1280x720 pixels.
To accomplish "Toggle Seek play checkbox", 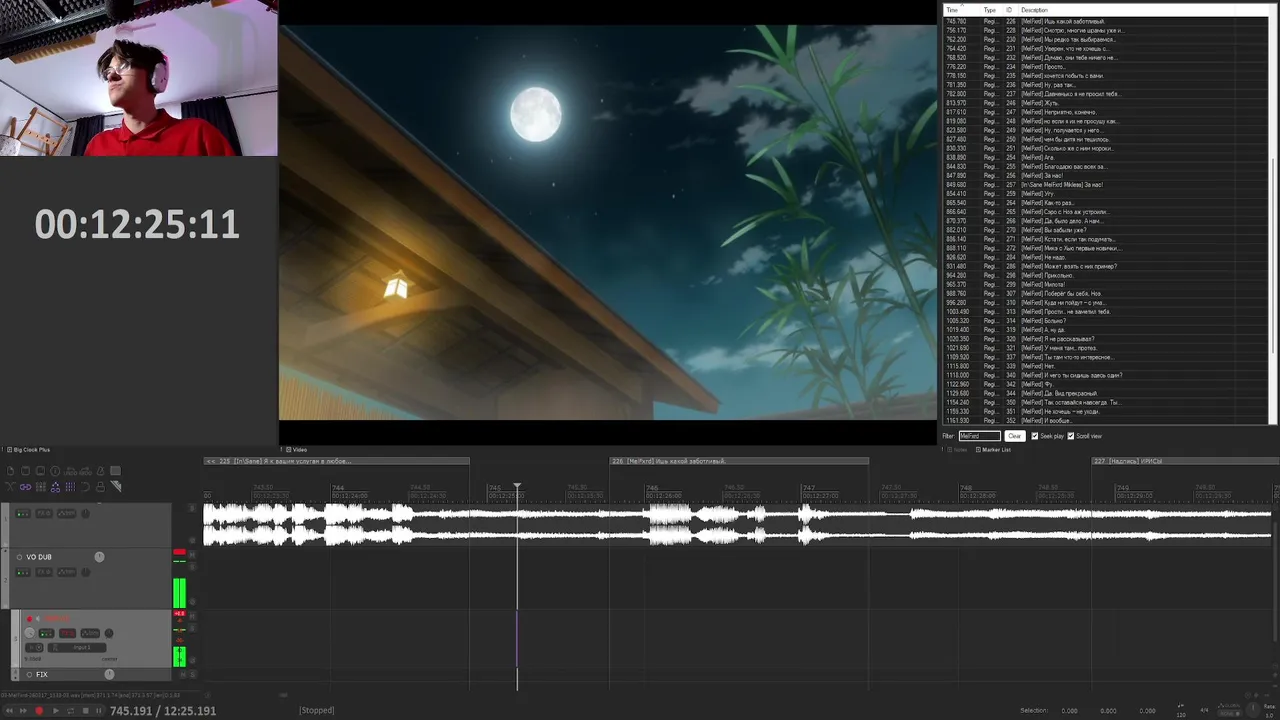I will [x=1035, y=436].
